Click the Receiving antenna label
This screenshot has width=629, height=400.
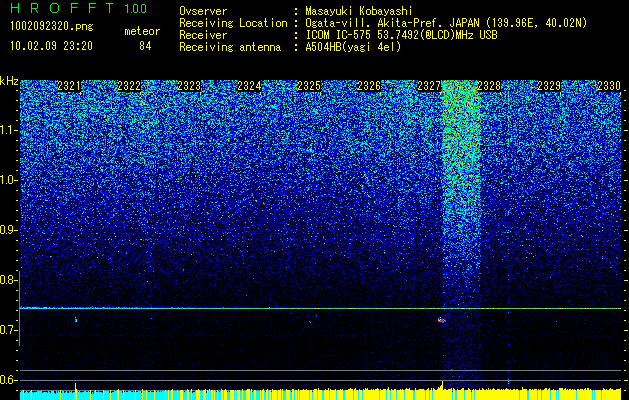(230, 47)
